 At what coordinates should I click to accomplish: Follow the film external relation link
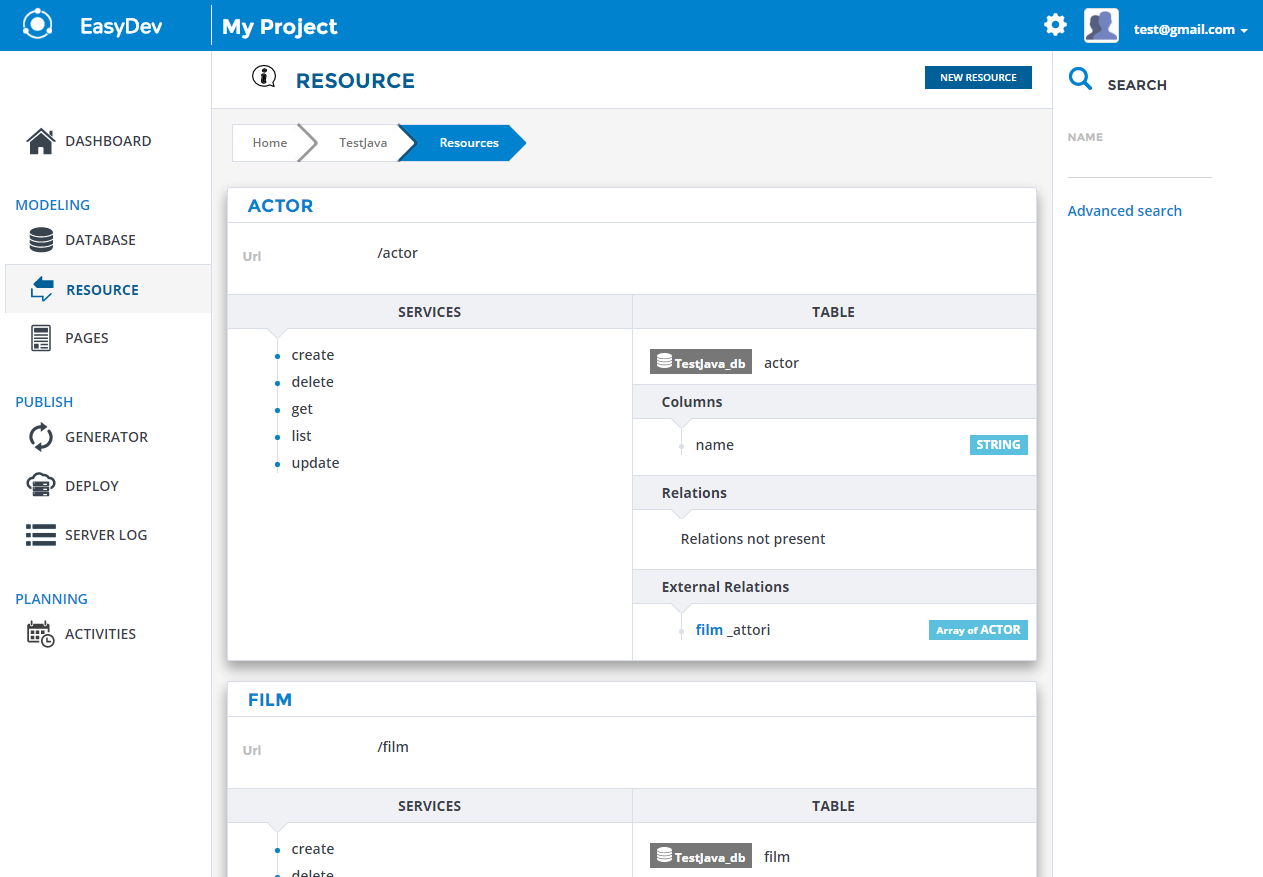click(709, 630)
